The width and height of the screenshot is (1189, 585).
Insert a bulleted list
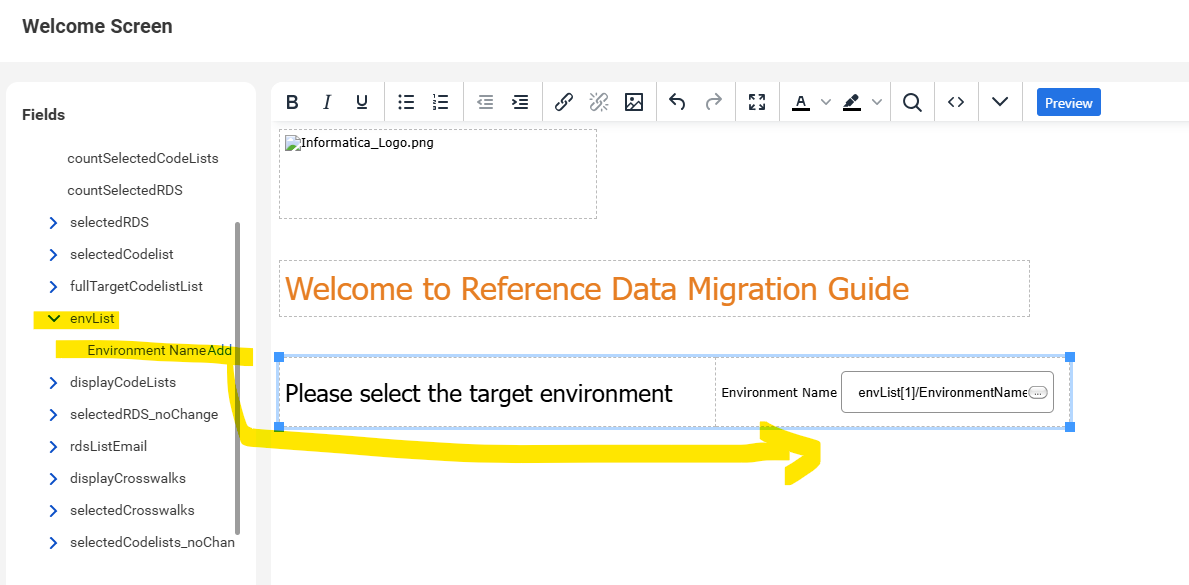click(406, 102)
